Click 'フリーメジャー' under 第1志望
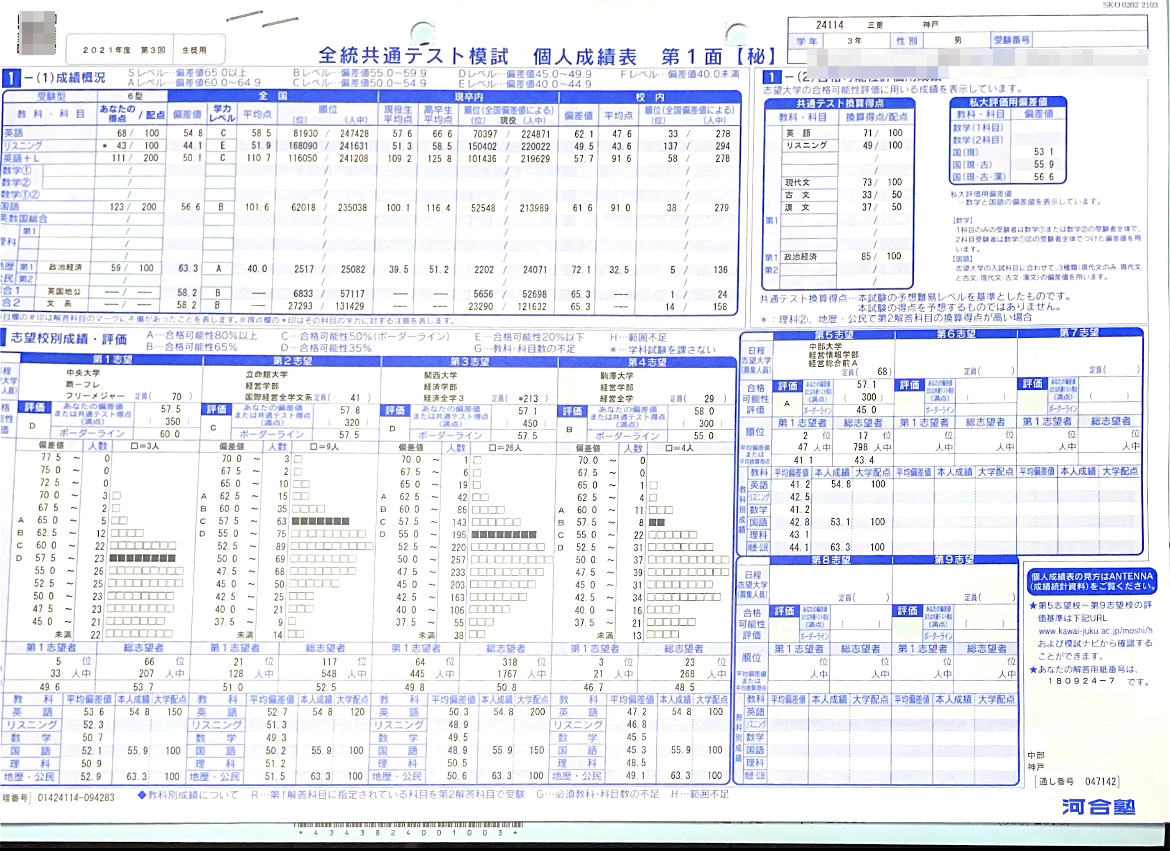 tap(95, 395)
